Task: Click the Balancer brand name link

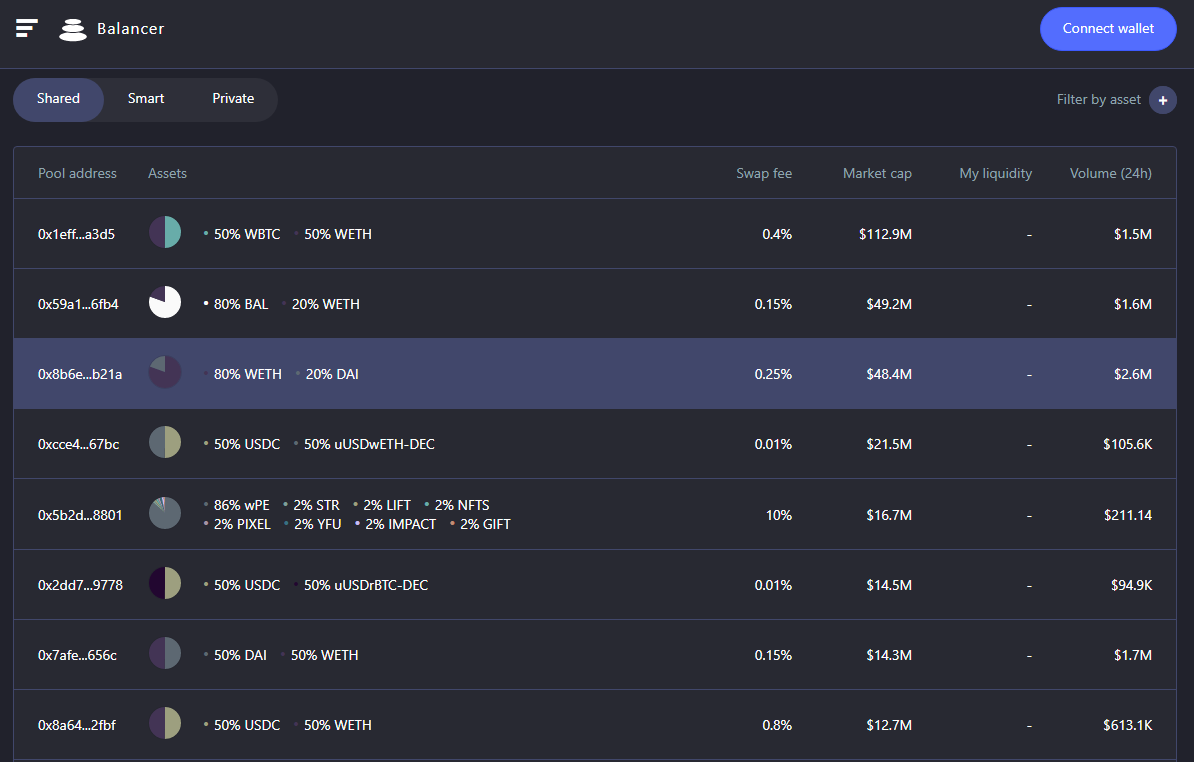Action: (130, 29)
